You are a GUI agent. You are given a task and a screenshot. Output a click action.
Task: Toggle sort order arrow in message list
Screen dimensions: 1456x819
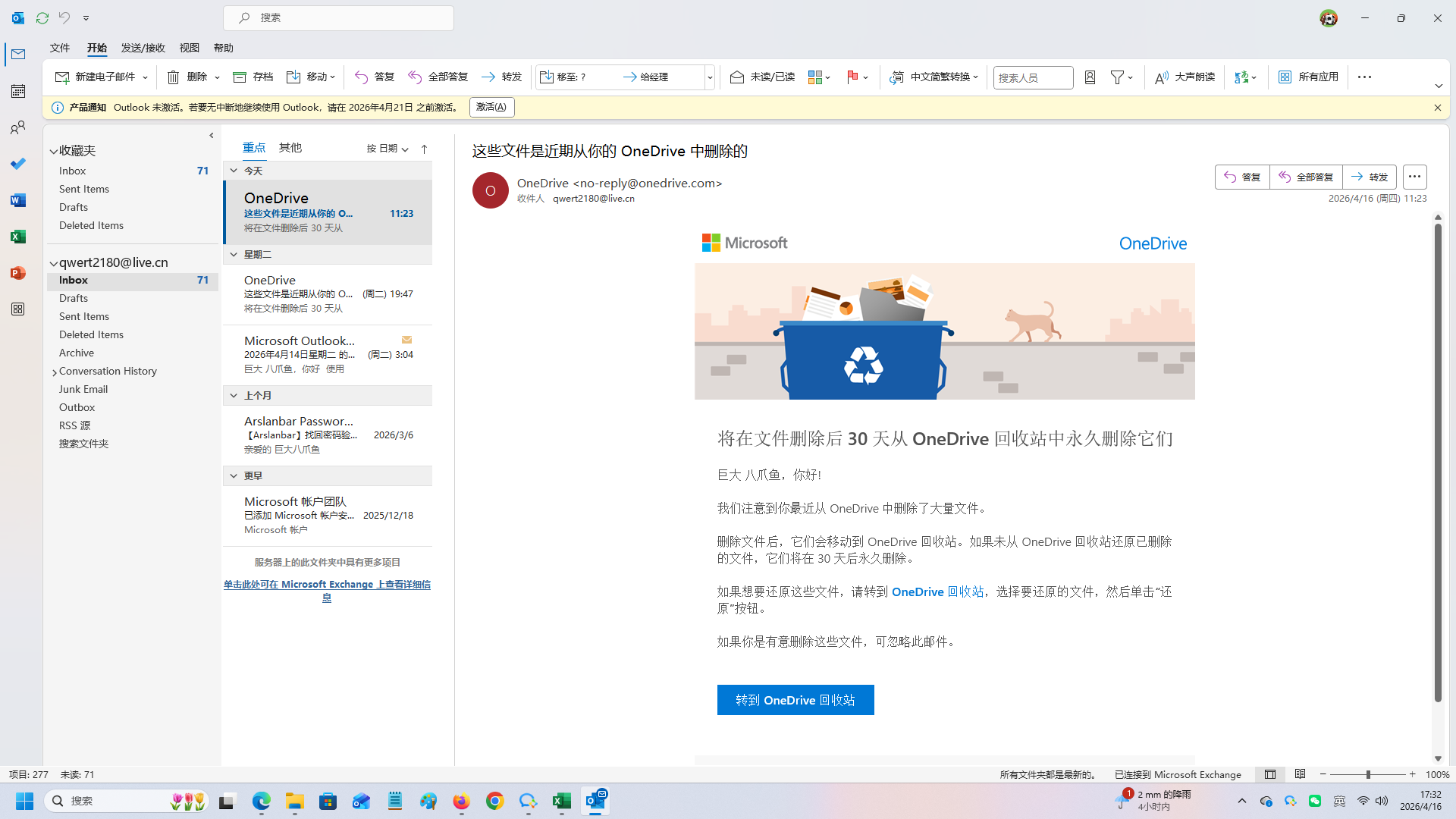424,149
